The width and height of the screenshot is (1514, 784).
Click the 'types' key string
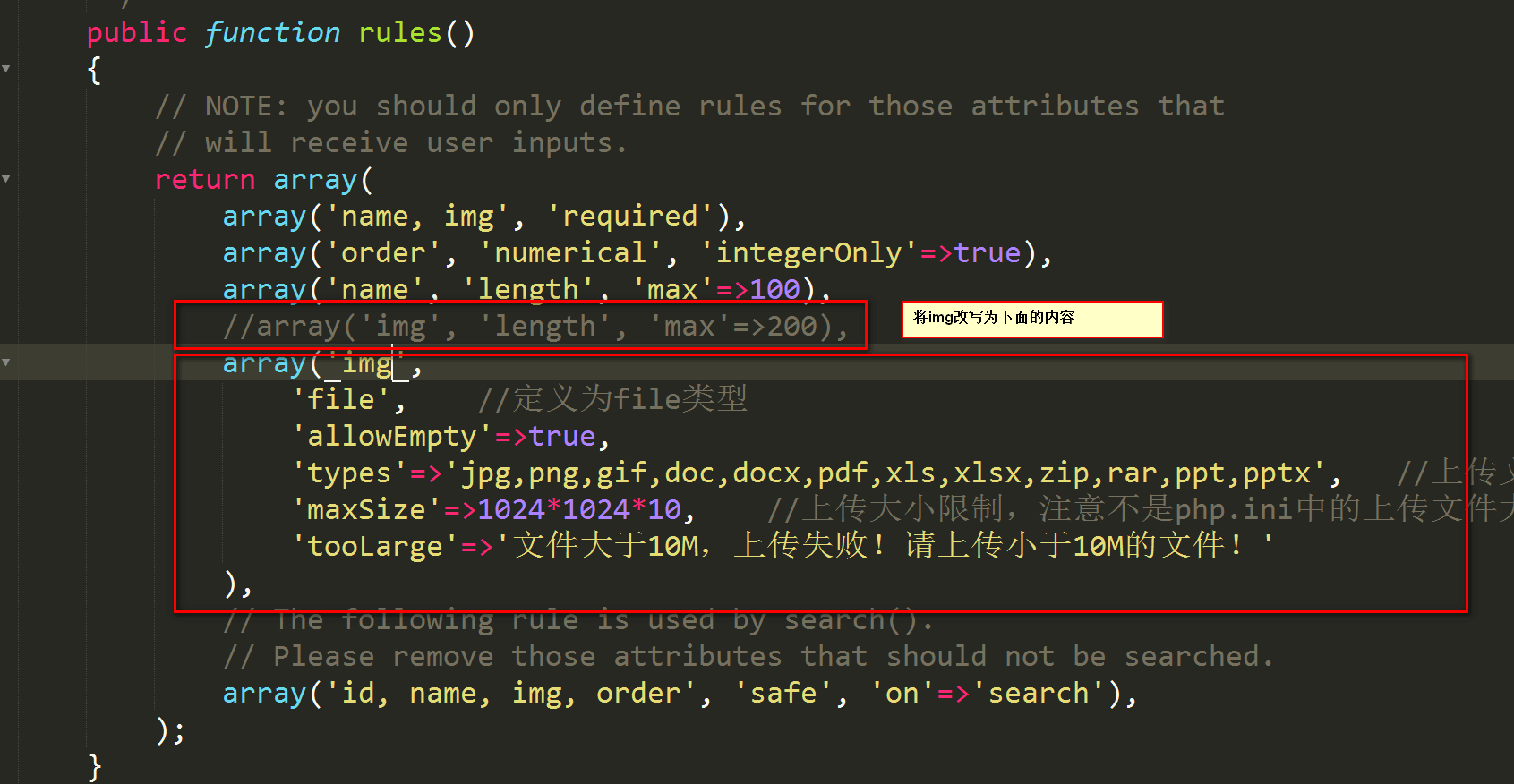click(x=349, y=473)
